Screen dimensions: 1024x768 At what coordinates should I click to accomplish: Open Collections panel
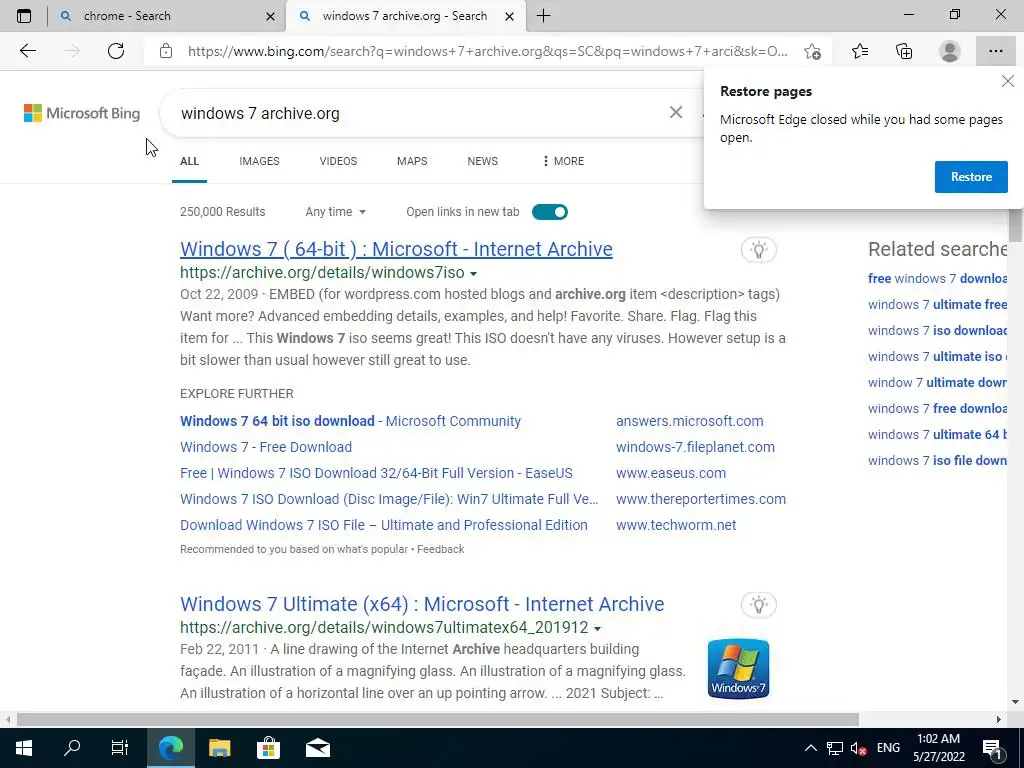point(904,51)
